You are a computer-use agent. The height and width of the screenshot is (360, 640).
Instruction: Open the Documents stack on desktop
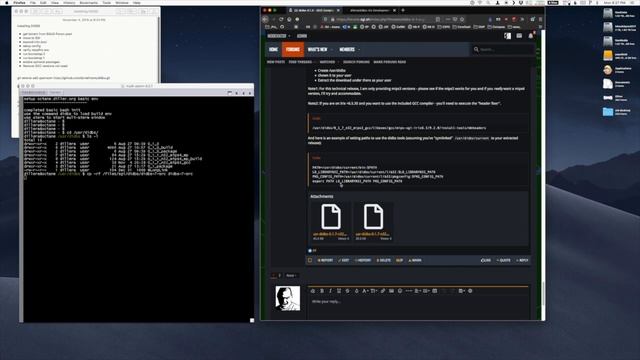click(608, 83)
